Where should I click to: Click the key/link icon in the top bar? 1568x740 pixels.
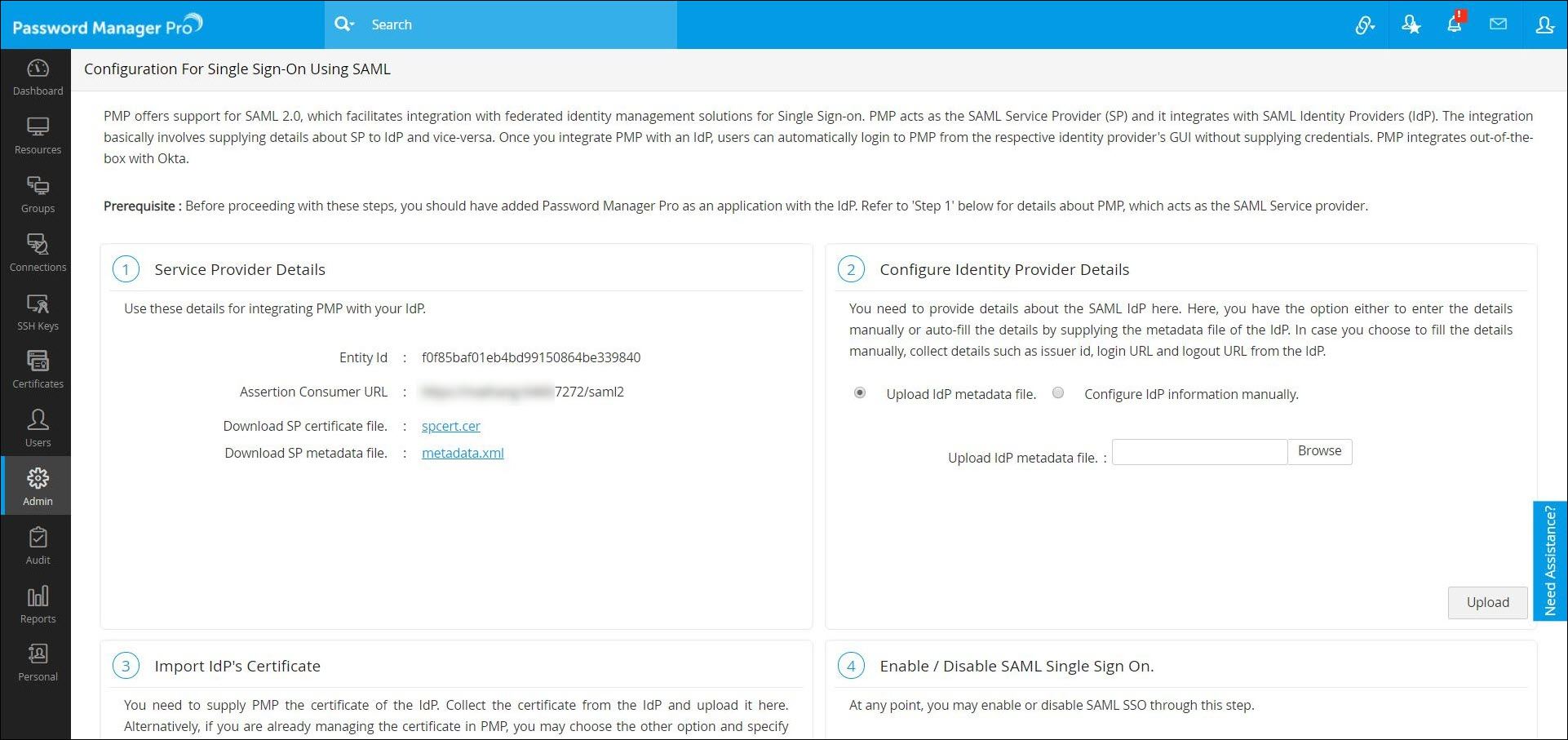coord(1365,25)
